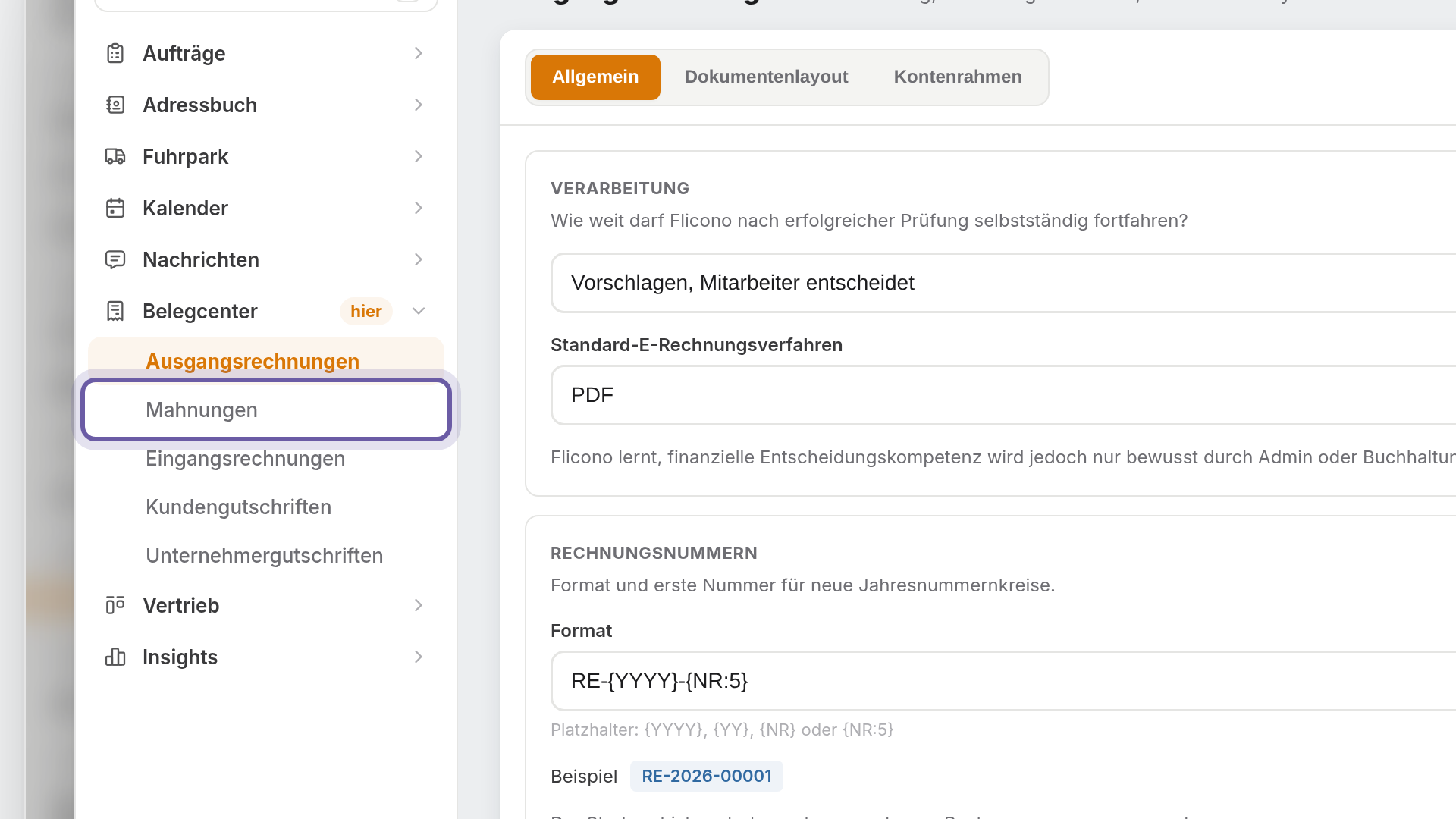Click the Insights menu label
Viewport: 1456px width, 819px height.
[x=180, y=657]
